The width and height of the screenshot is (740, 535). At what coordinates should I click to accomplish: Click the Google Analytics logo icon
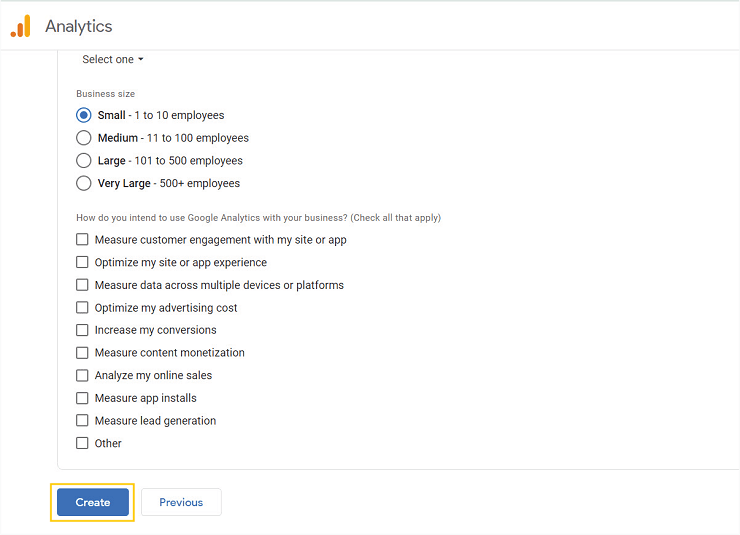click(x=21, y=26)
